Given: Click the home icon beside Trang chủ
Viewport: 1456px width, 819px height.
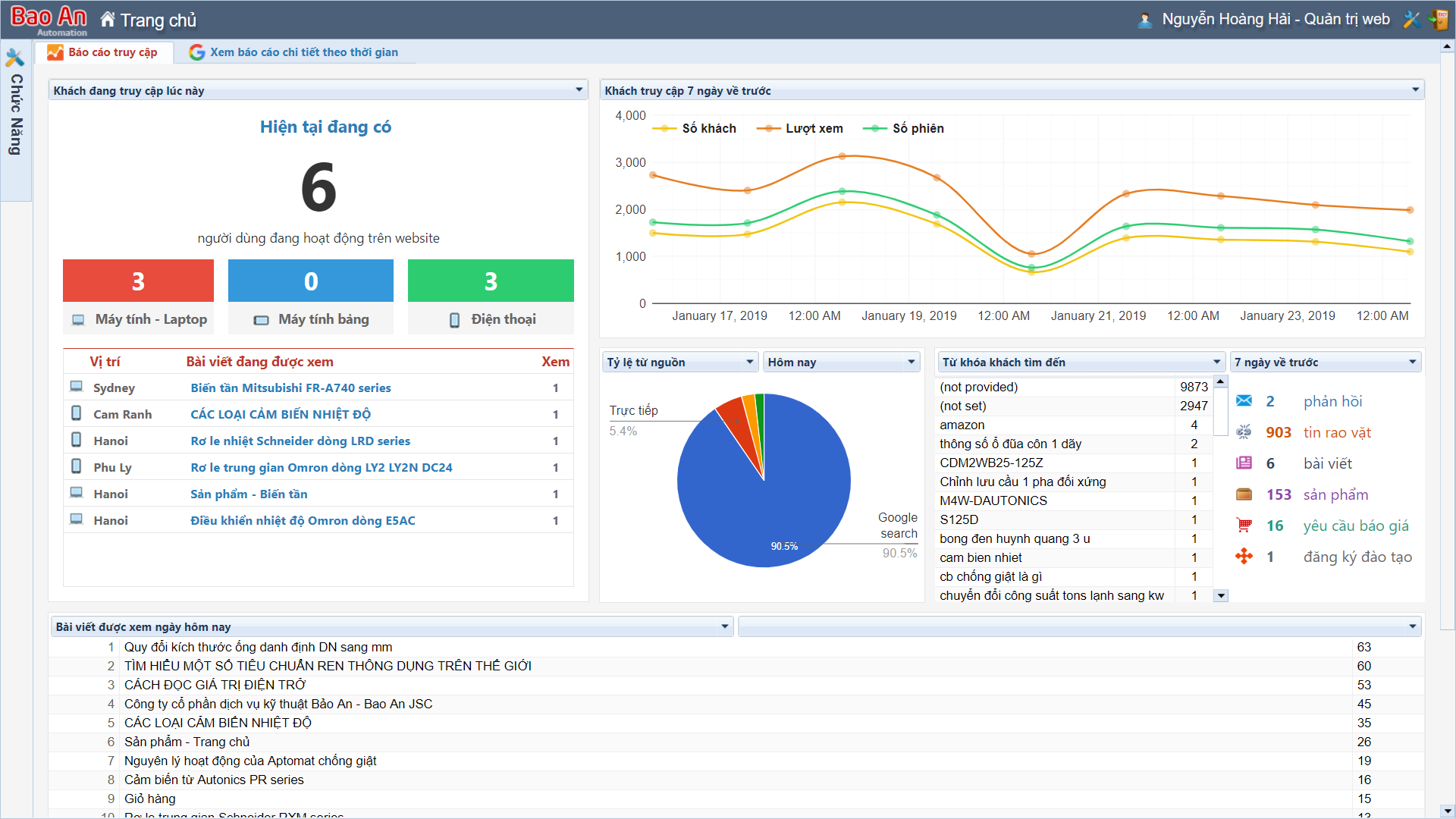Looking at the screenshot, I should pyautogui.click(x=108, y=20).
